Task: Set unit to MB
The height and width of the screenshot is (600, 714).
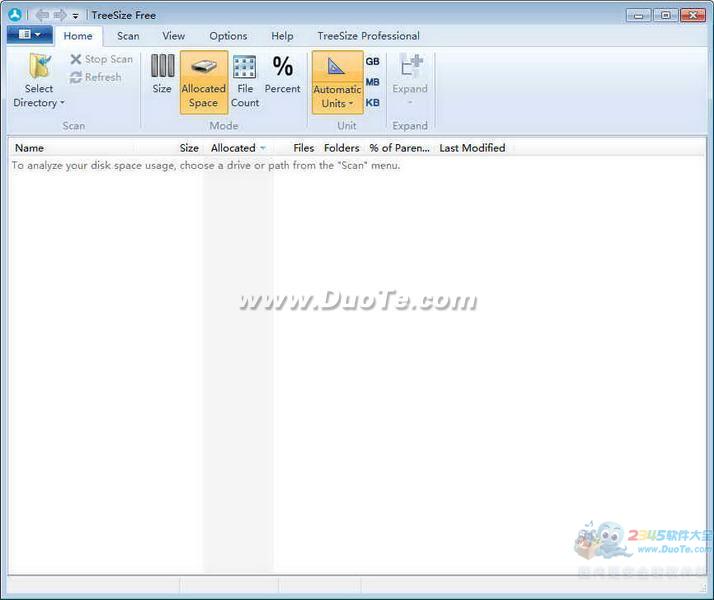Action: [372, 82]
